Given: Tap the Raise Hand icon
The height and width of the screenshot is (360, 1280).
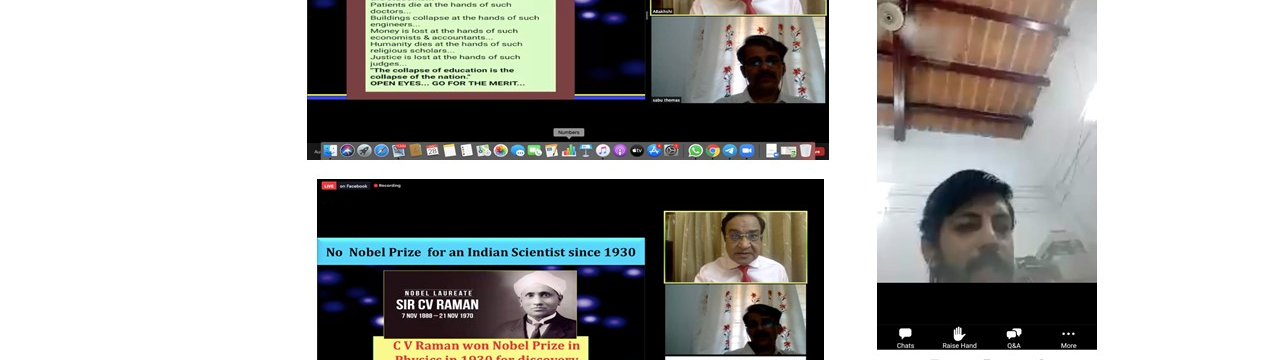Looking at the screenshot, I should tap(959, 337).
